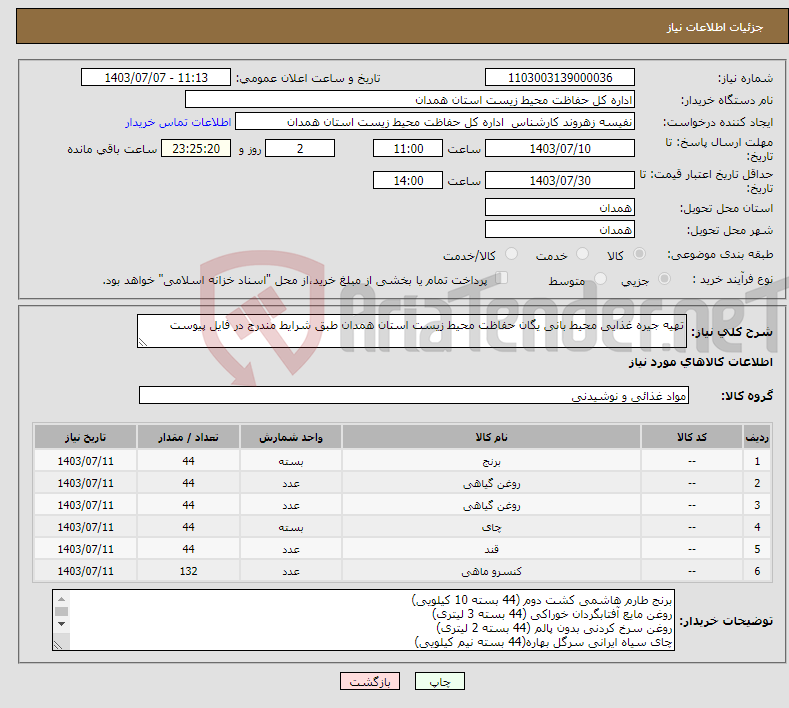
Task: Click the buyer notes line about چای سیاه ایرانی
Action: pyautogui.click(x=543, y=642)
